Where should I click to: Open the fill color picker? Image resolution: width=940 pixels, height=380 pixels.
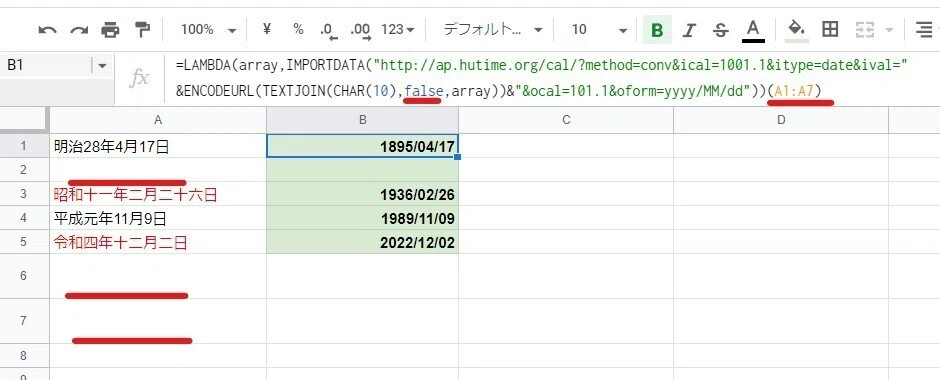[x=796, y=30]
